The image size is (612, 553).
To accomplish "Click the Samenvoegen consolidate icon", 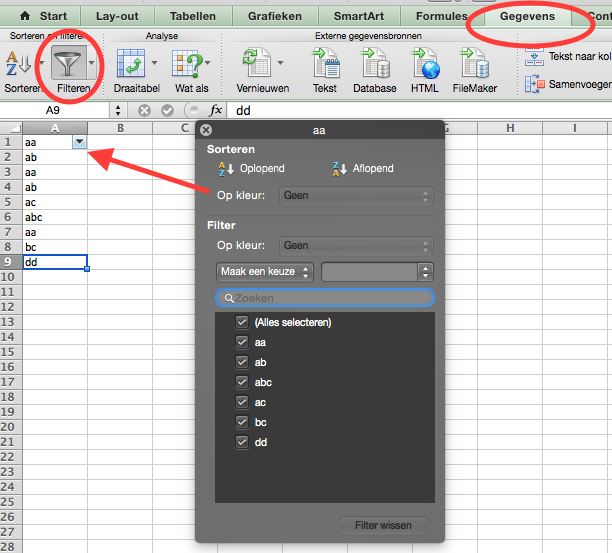I will 534,84.
